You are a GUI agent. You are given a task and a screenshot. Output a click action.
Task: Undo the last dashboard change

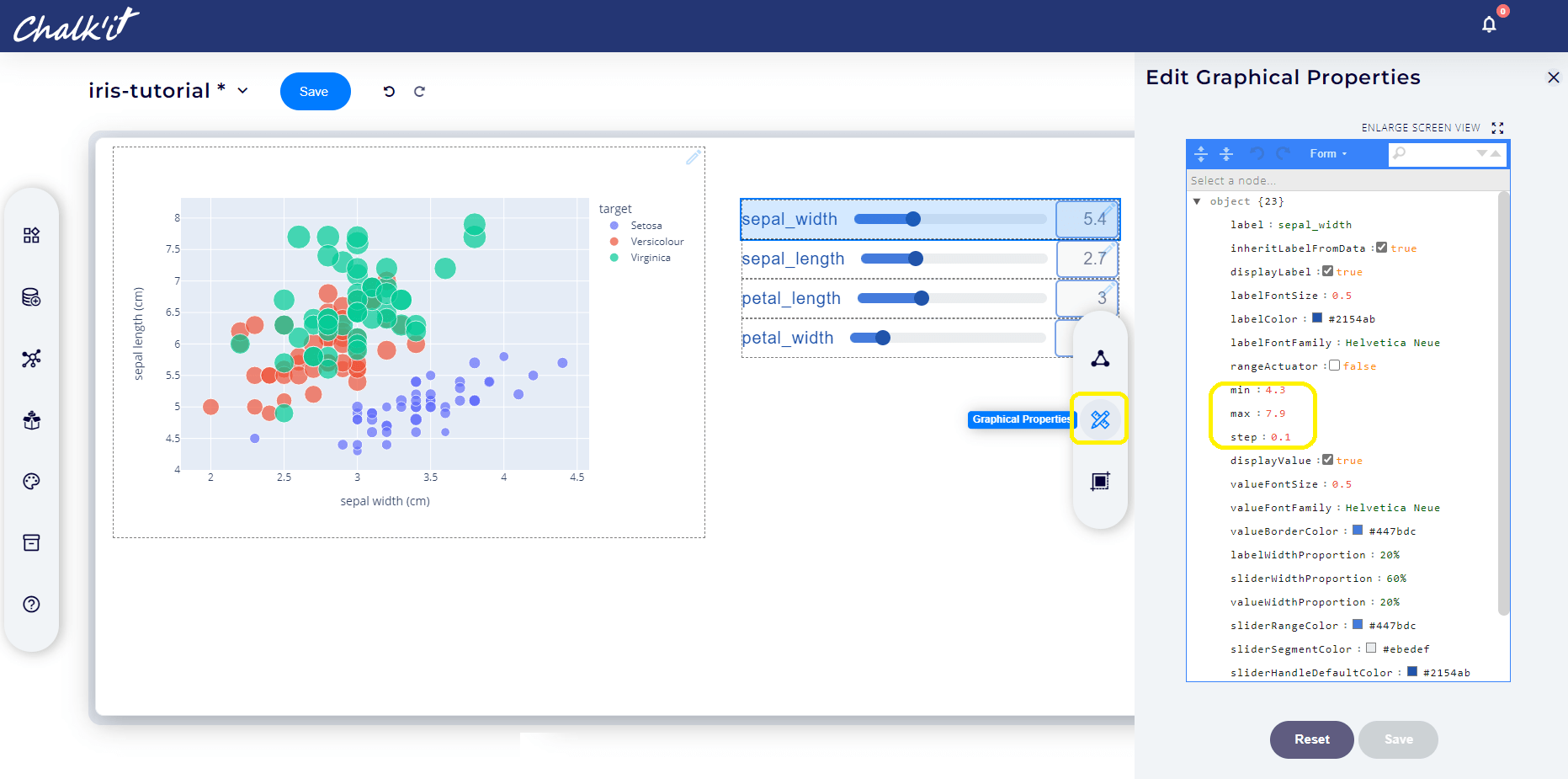(389, 91)
